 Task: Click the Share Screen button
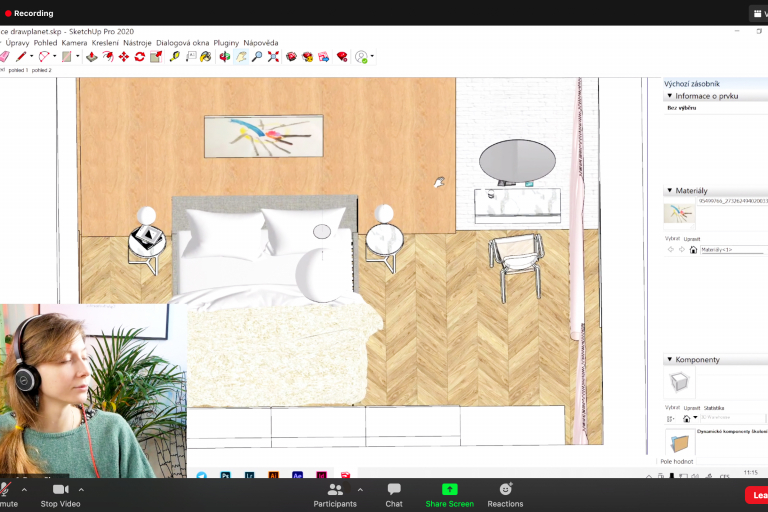[449, 494]
